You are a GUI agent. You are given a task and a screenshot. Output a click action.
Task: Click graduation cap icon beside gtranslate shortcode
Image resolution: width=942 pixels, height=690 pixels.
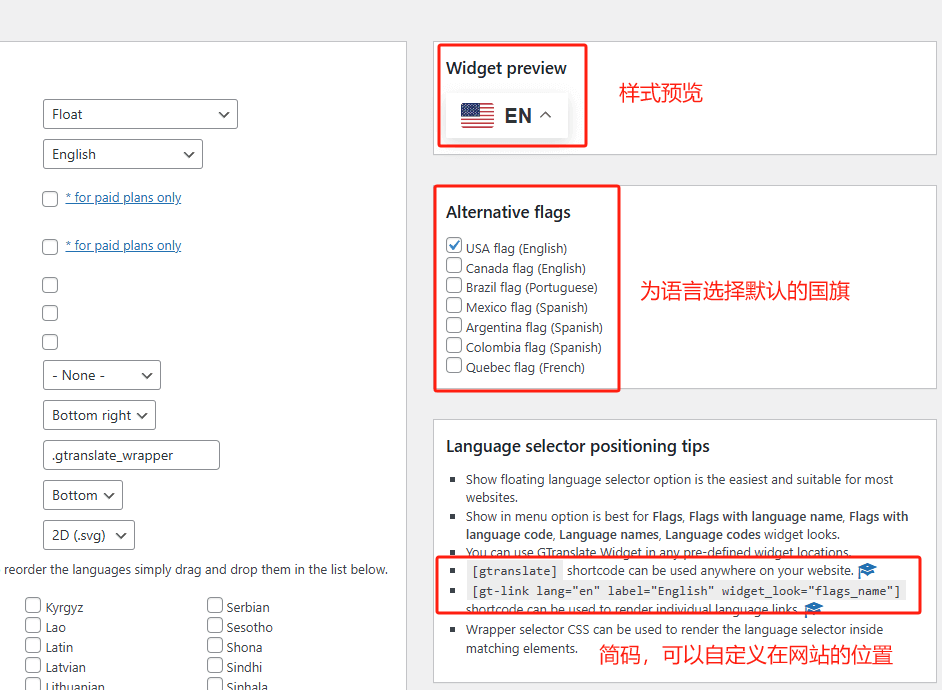pos(867,570)
